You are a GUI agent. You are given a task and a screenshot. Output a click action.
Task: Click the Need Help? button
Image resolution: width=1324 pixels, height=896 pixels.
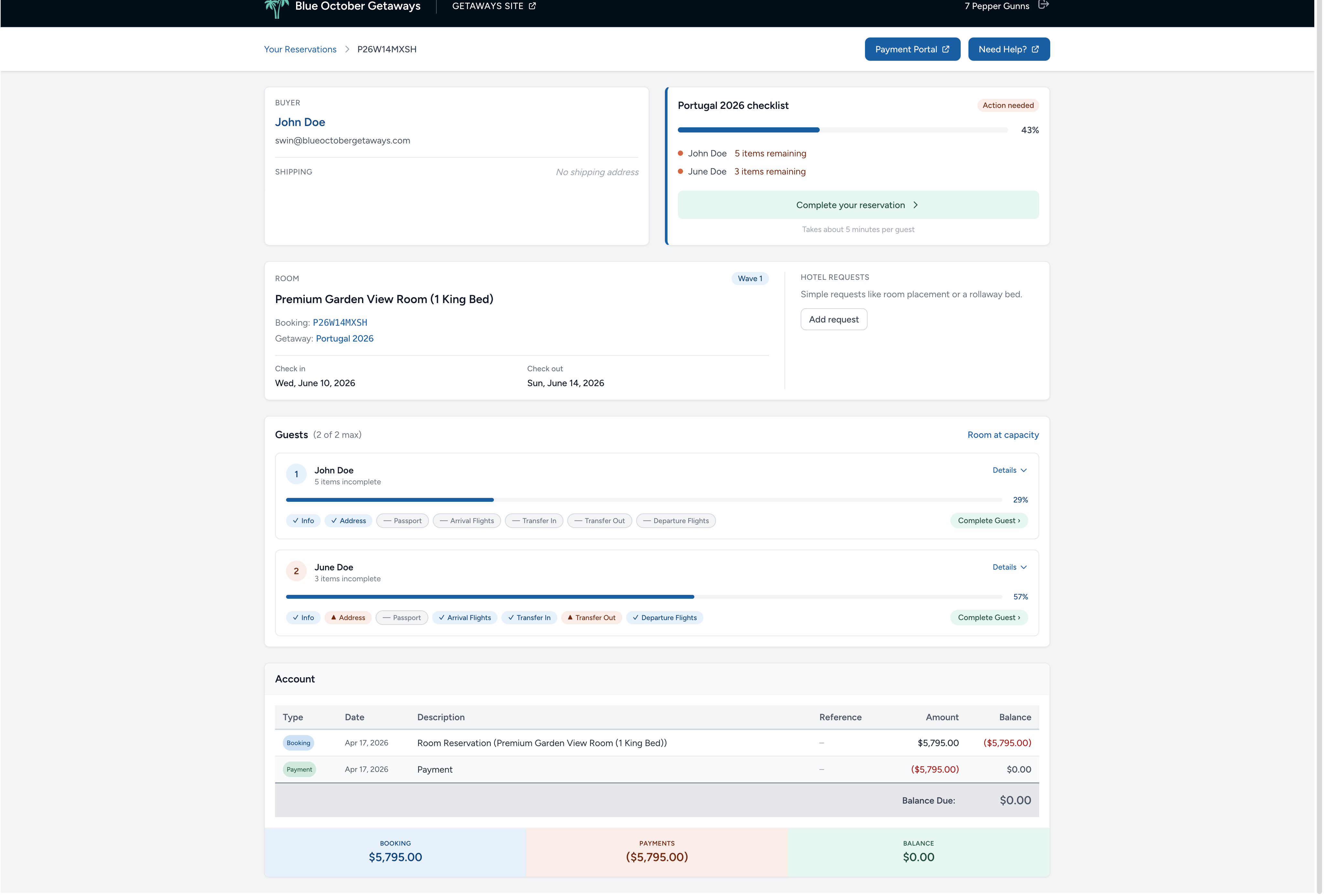coord(1009,49)
